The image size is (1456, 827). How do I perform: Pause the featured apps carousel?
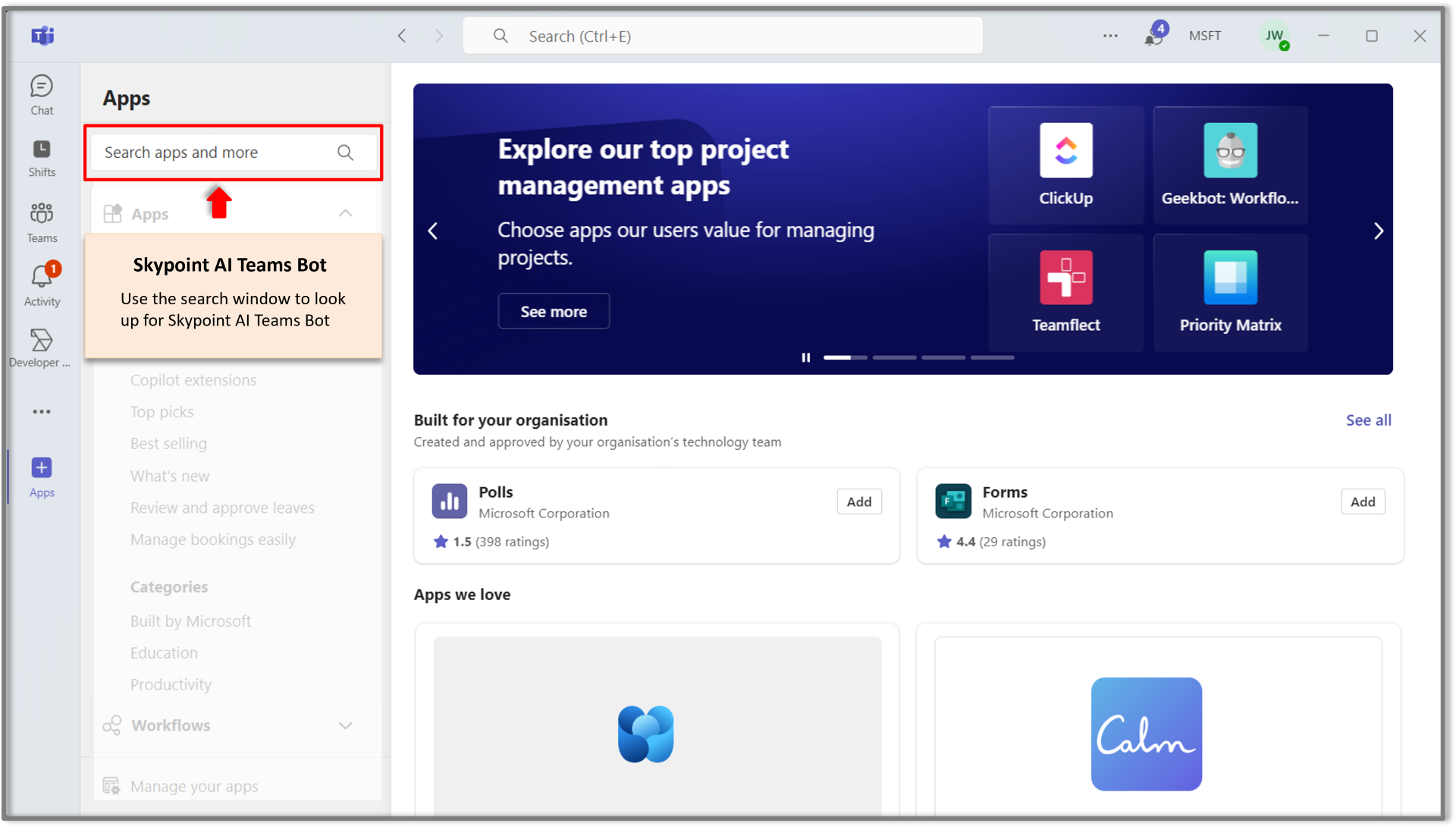pyautogui.click(x=805, y=357)
